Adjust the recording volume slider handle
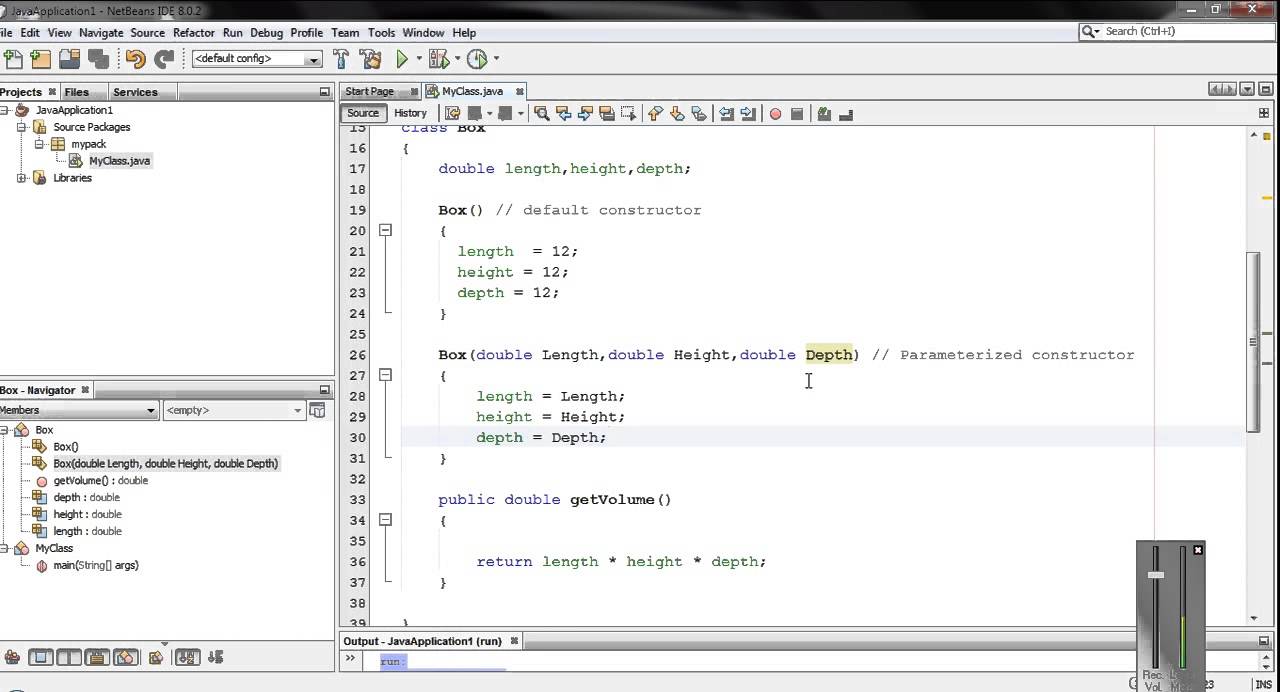1280x692 pixels. 1156,575
